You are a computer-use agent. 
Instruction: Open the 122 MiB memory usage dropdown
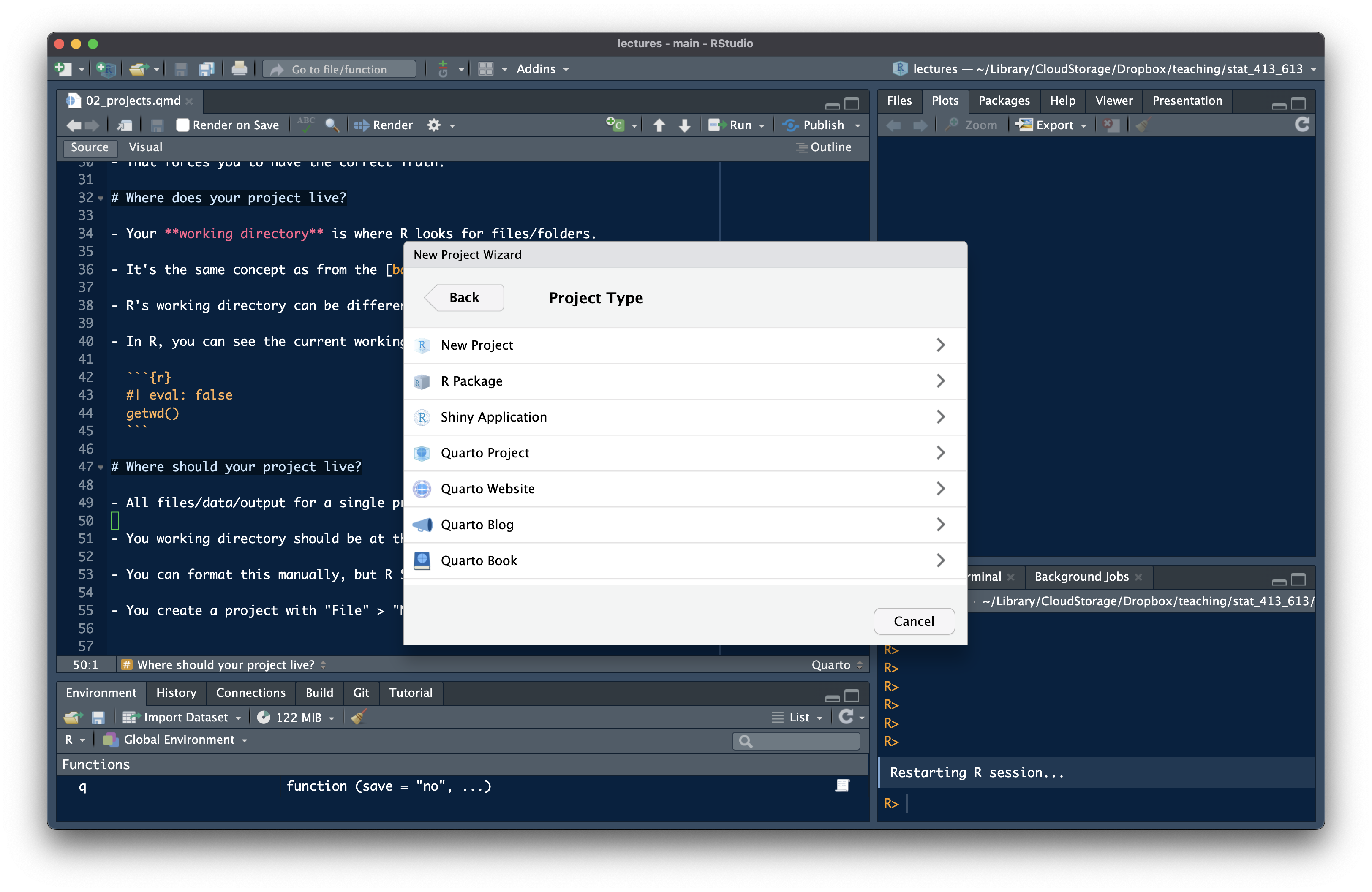coord(296,718)
